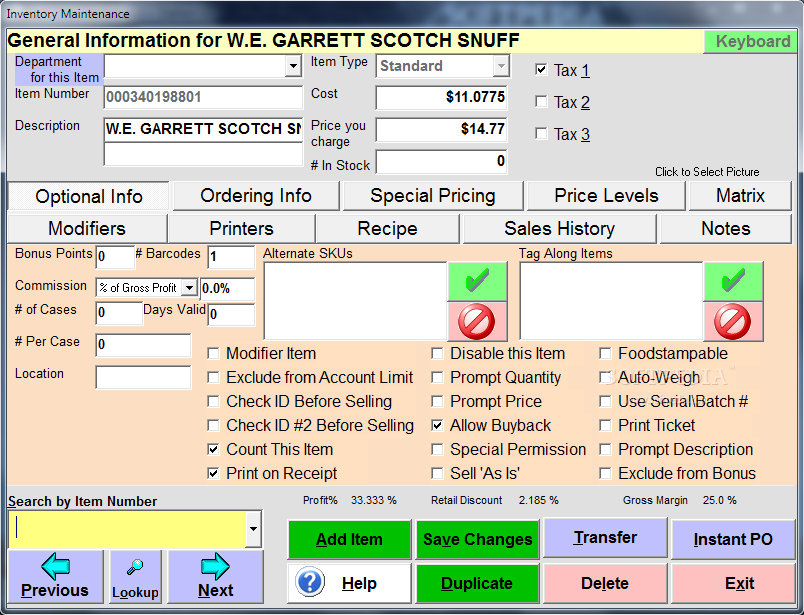Go to Next item with right arrow
The image size is (804, 615).
(x=216, y=577)
